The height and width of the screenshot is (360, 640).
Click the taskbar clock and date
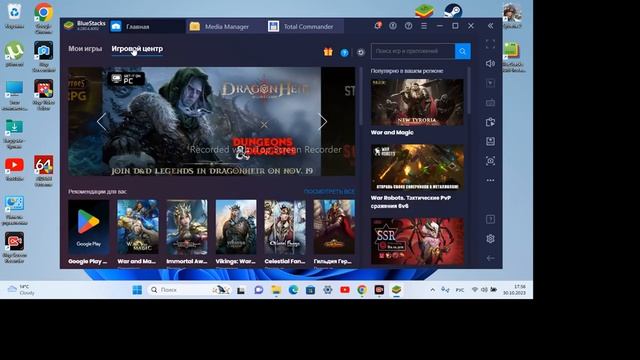click(514, 290)
